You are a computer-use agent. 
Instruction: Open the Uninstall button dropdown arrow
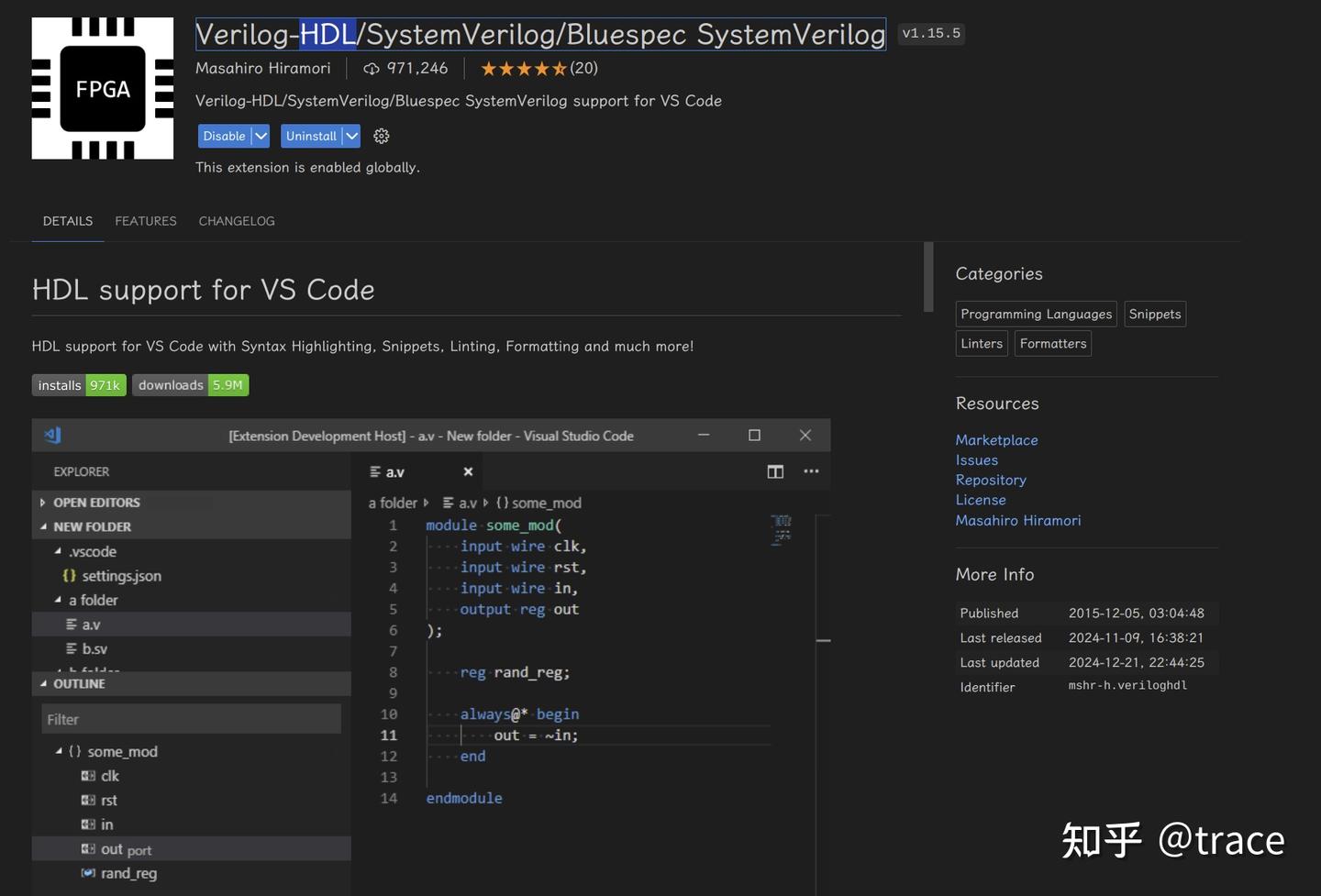pos(351,135)
